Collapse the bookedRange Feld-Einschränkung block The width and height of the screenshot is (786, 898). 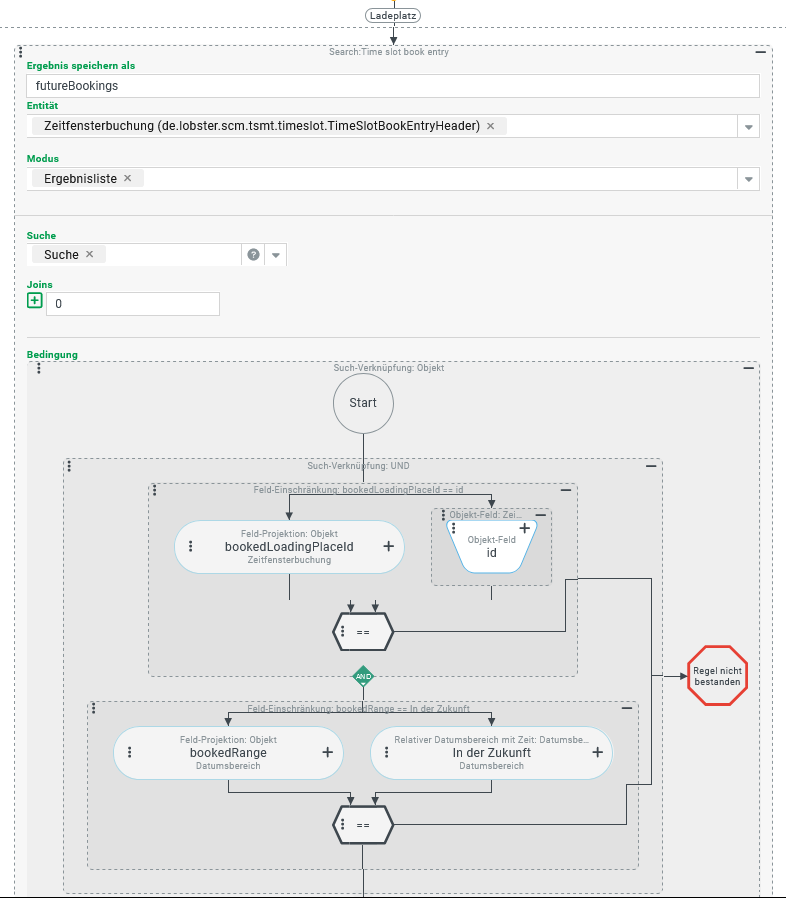point(627,708)
